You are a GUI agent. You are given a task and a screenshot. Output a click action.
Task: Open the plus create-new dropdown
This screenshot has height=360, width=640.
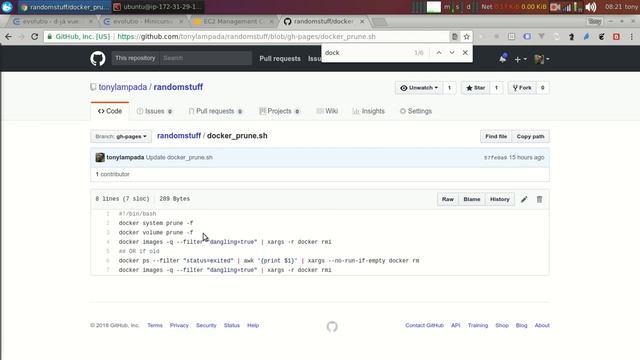click(x=520, y=59)
